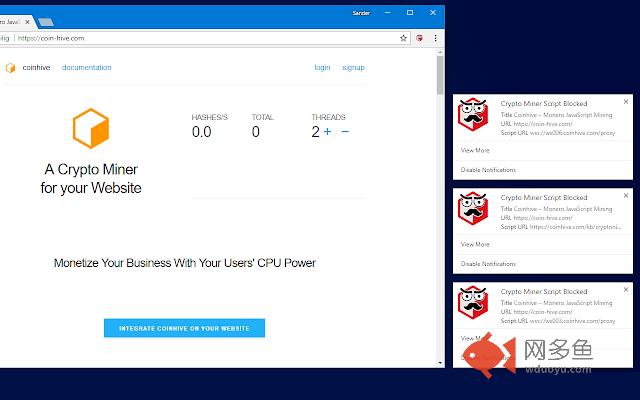640x400 pixels.
Task: Go to the login page
Action: point(322,67)
